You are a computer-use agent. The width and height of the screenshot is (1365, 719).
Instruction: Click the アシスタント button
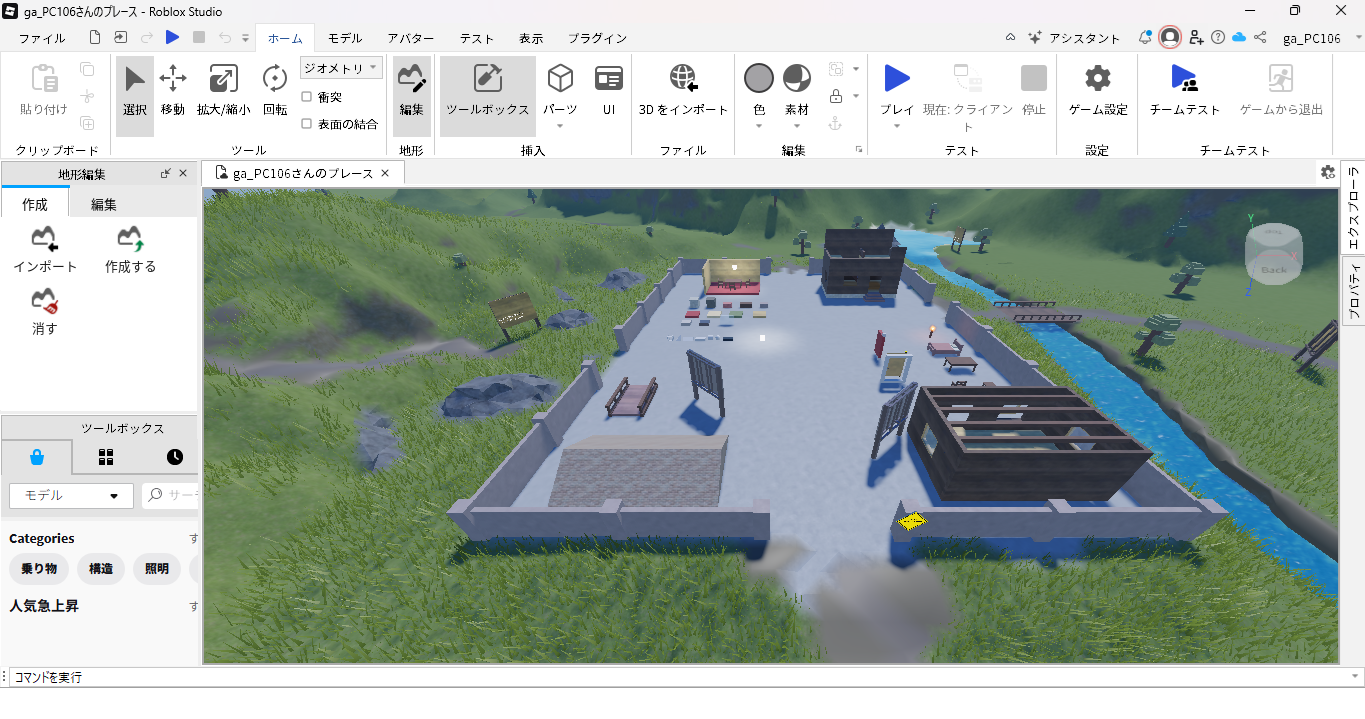pyautogui.click(x=1074, y=38)
